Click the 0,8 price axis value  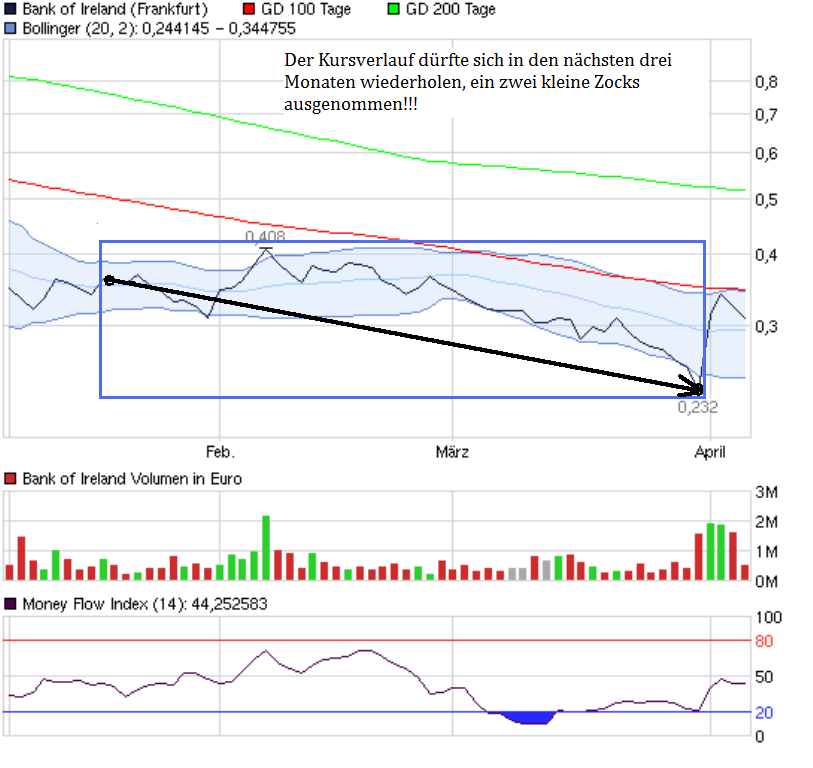pos(766,82)
